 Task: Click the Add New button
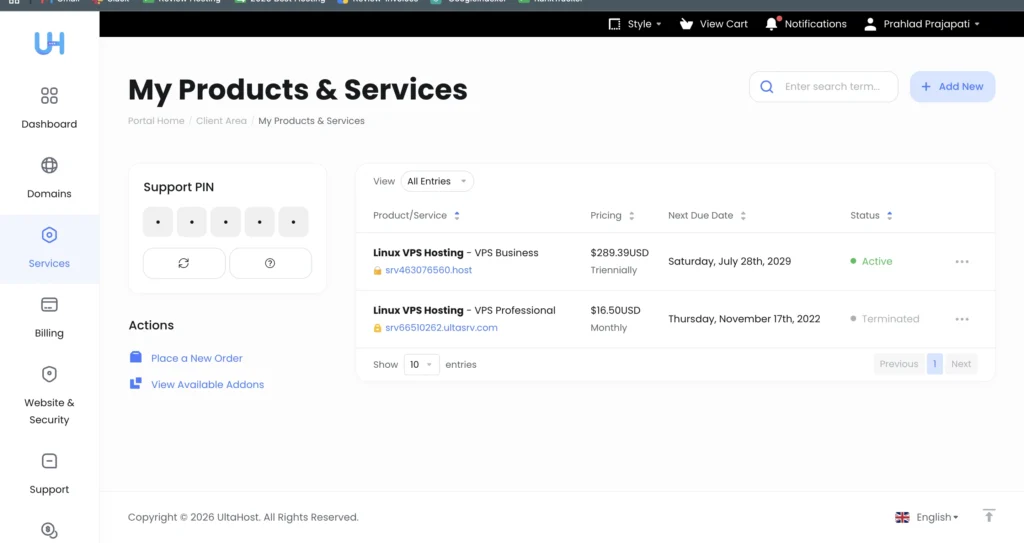(952, 87)
